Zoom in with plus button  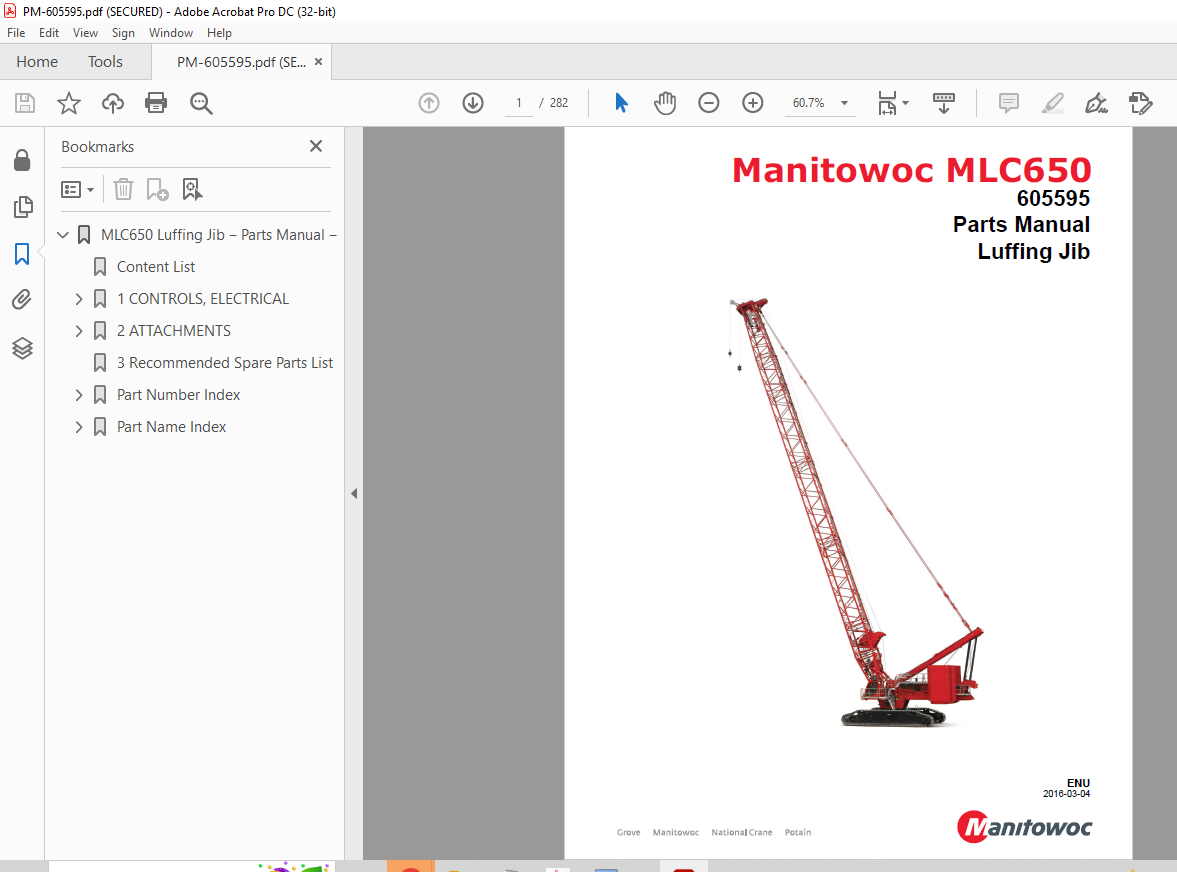[752, 103]
